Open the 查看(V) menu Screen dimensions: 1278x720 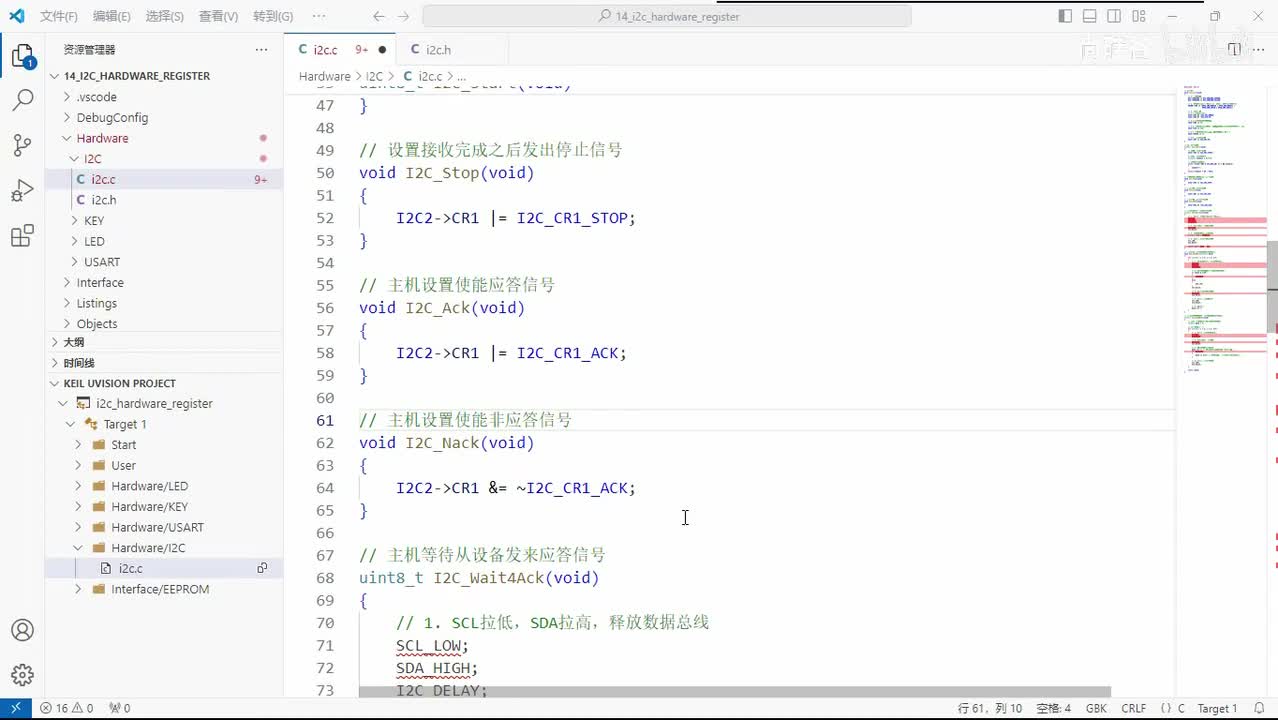pos(218,16)
